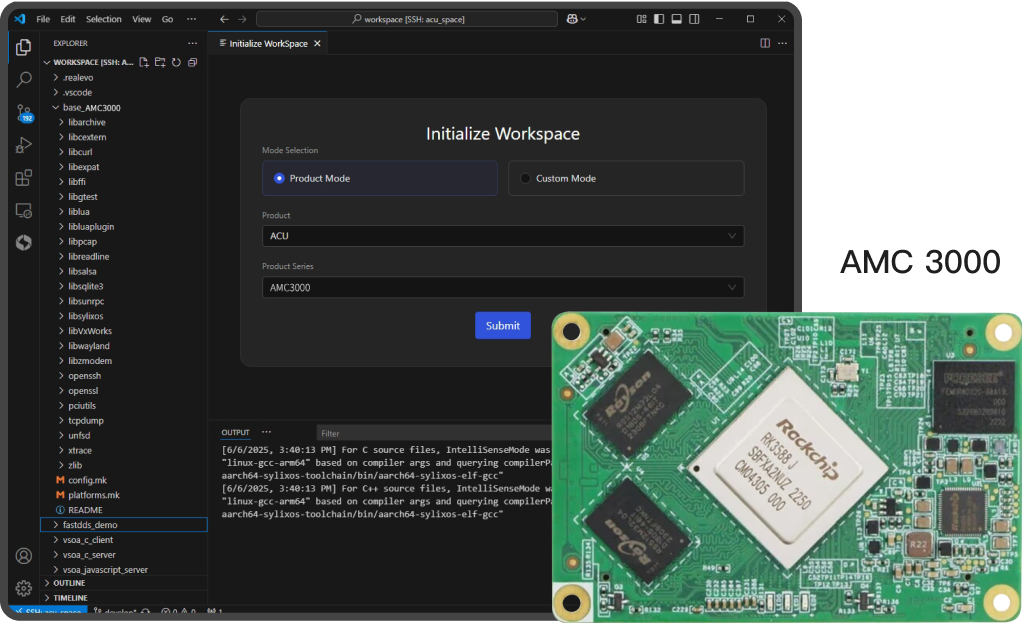This screenshot has width=1024, height=623.
Task: Open the Product Series dropdown showing AMC3000
Action: (x=503, y=287)
